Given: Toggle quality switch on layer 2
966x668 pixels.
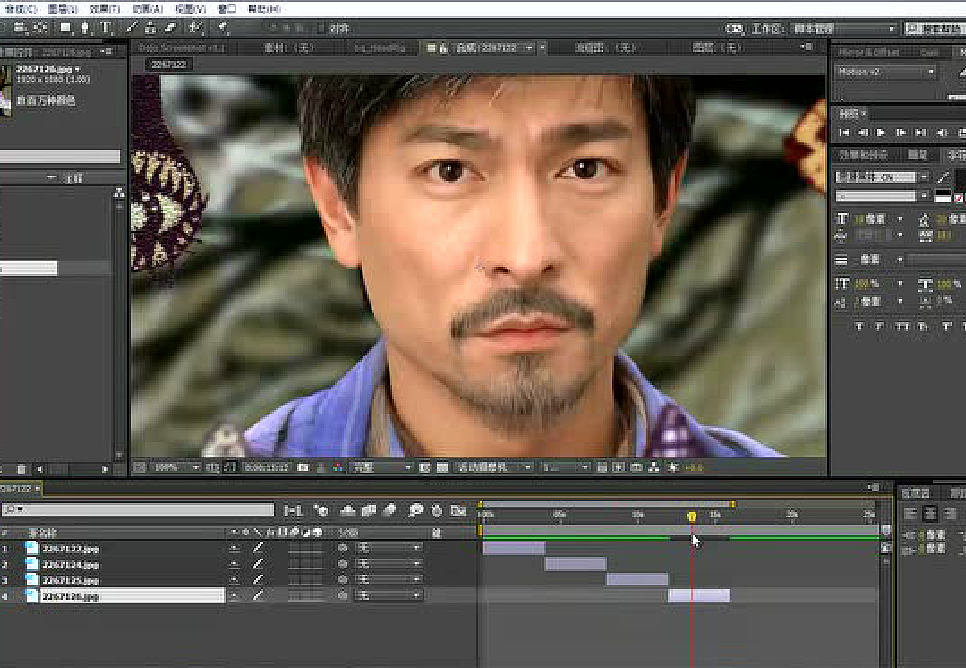Looking at the screenshot, I should click(258, 563).
